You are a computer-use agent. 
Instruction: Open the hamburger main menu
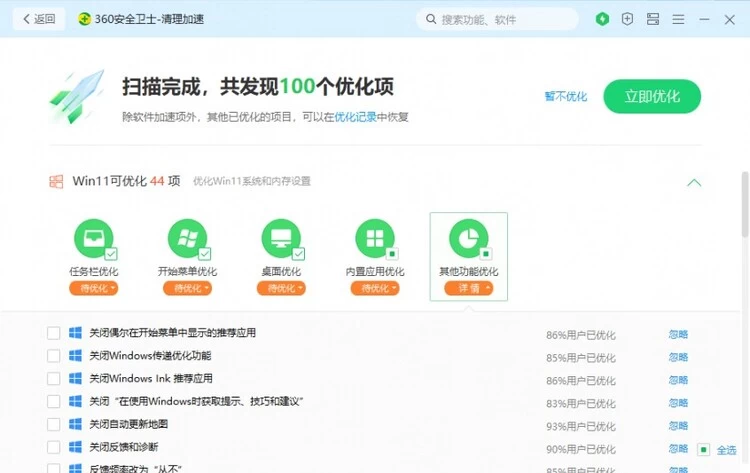[x=679, y=19]
